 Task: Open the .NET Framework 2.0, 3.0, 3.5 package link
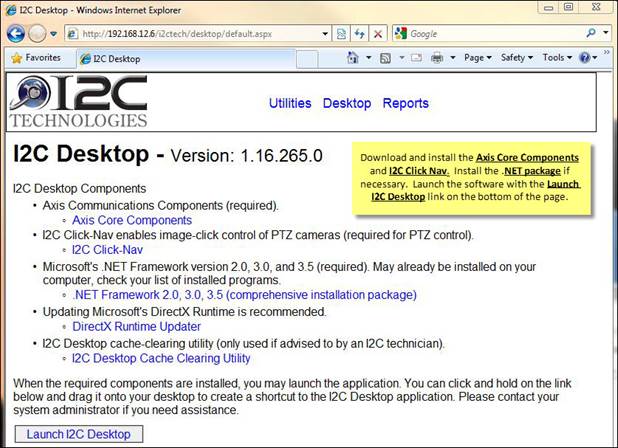pyautogui.click(x=244, y=295)
